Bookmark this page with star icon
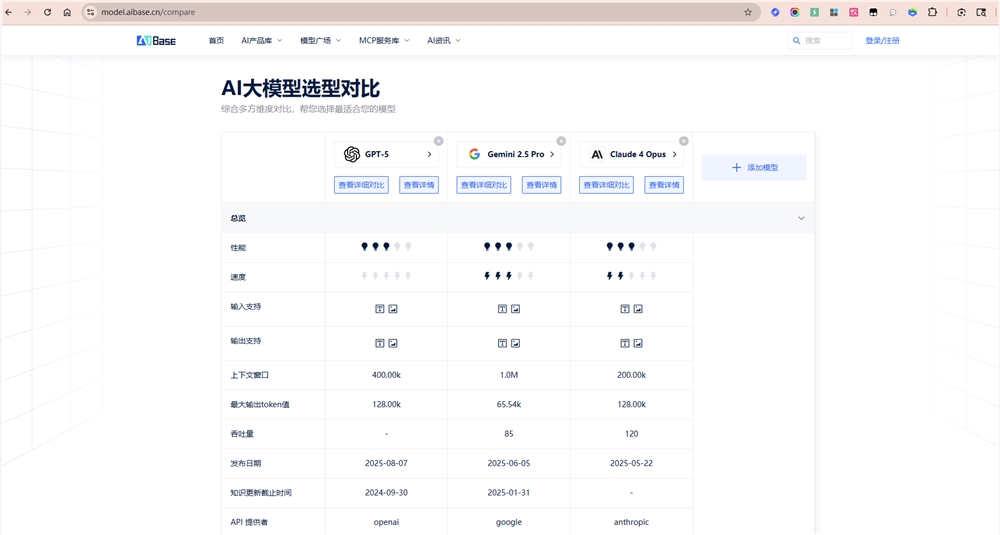 [x=748, y=12]
